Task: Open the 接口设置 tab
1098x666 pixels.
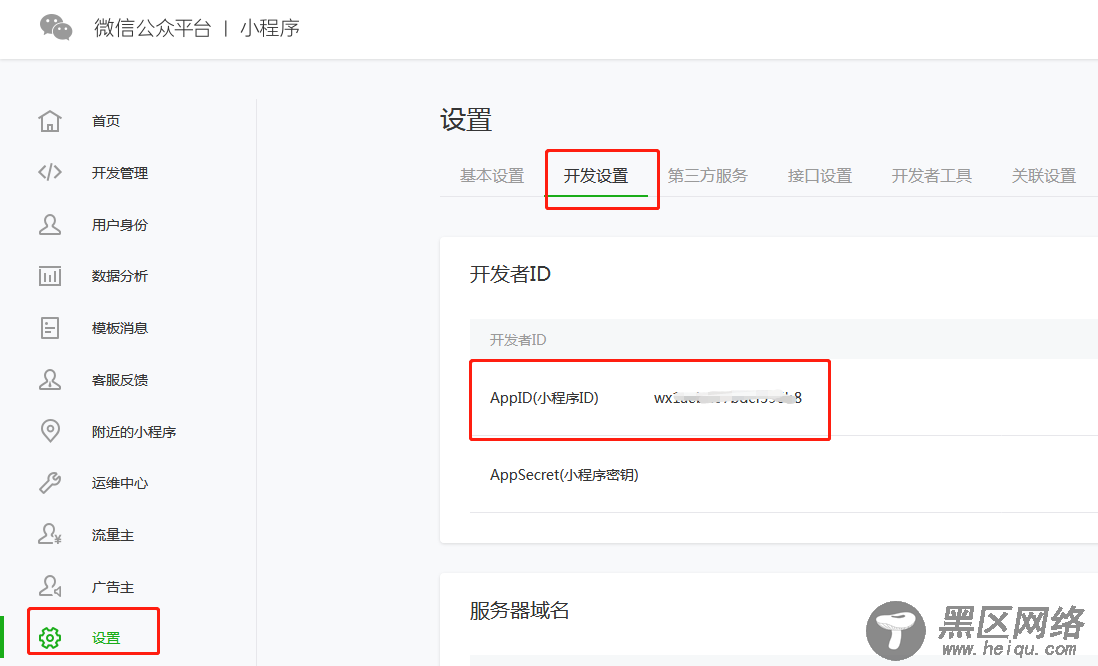Action: click(819, 175)
